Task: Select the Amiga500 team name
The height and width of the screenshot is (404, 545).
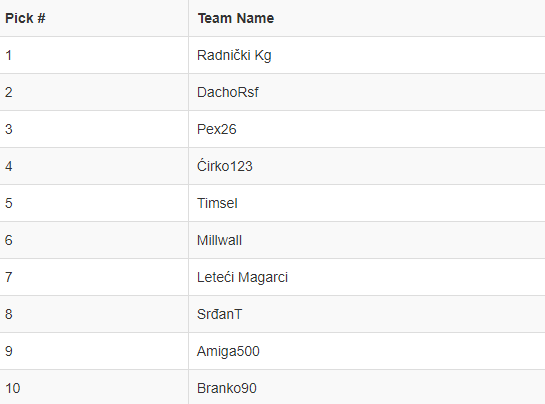Action: click(x=228, y=352)
